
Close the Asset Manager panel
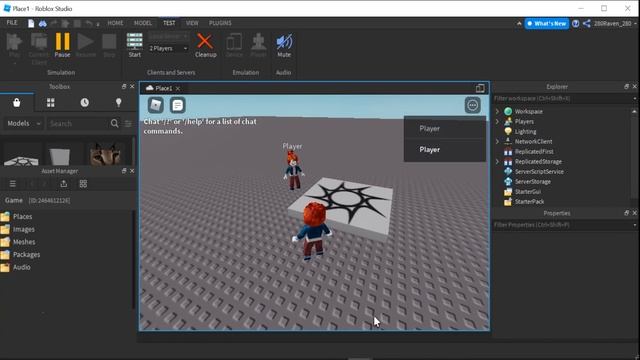pos(132,171)
